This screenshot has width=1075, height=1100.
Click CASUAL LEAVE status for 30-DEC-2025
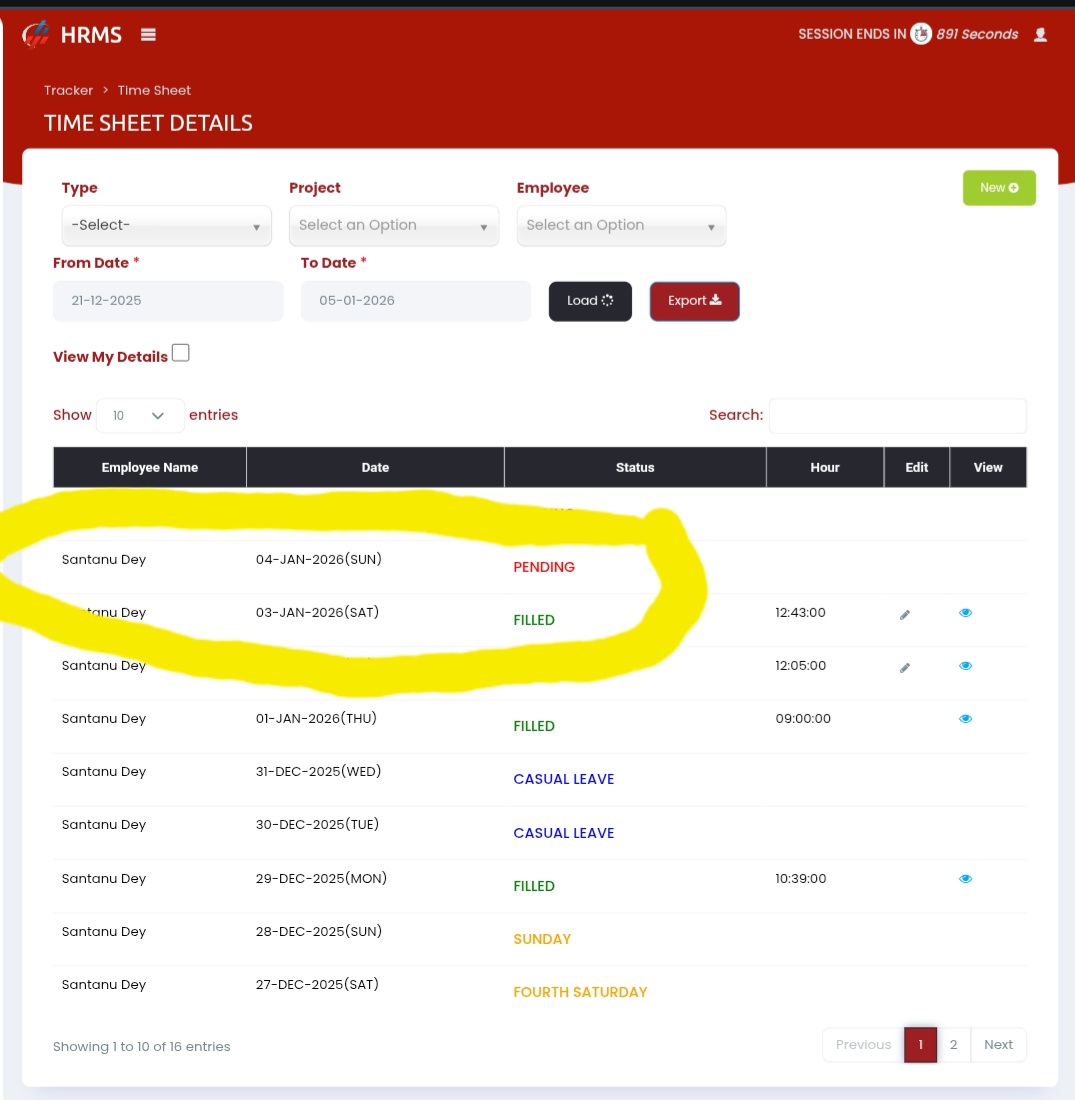[563, 833]
